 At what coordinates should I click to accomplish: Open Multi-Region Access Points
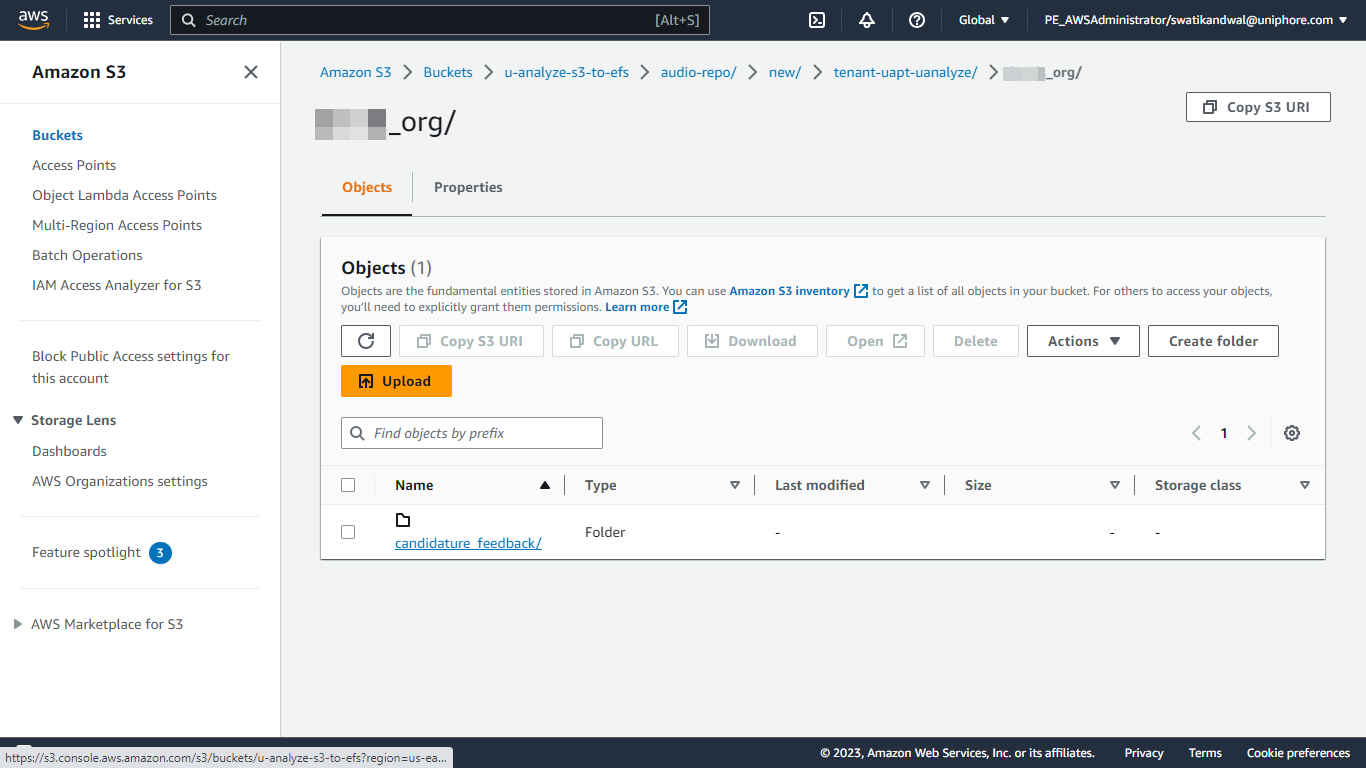tap(117, 225)
